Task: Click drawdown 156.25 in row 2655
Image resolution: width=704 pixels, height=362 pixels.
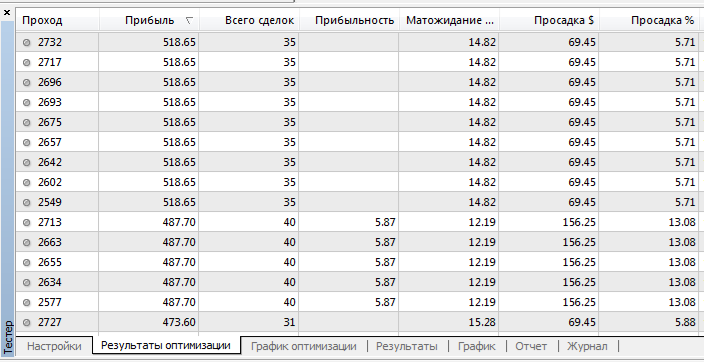Action: pyautogui.click(x=579, y=262)
